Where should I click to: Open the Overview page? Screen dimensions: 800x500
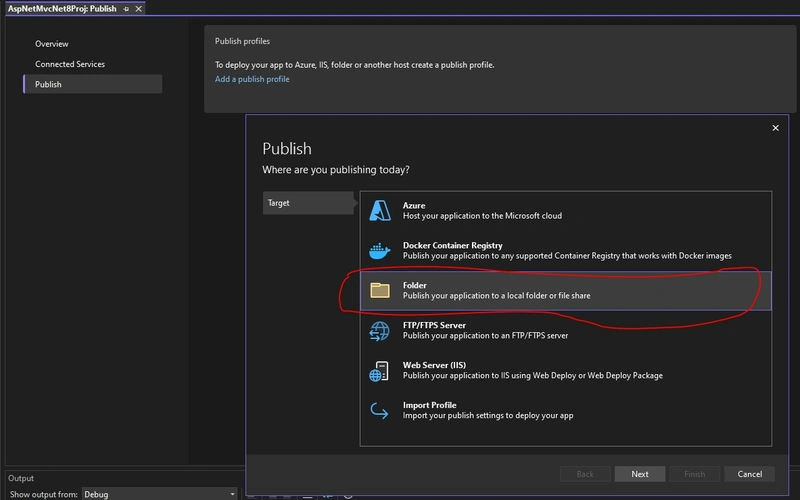pyautogui.click(x=52, y=44)
